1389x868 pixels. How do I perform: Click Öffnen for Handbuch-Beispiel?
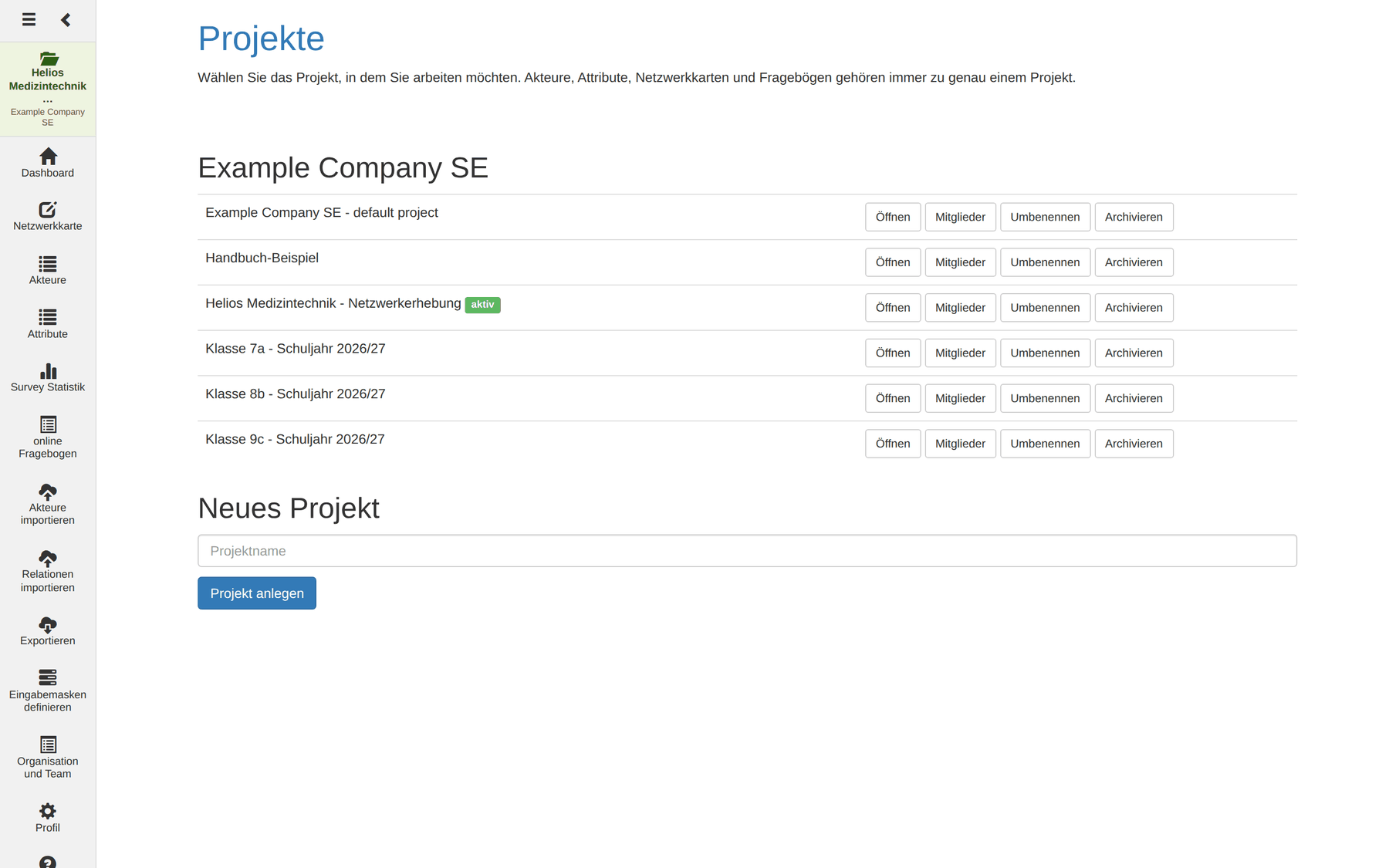[x=893, y=262]
